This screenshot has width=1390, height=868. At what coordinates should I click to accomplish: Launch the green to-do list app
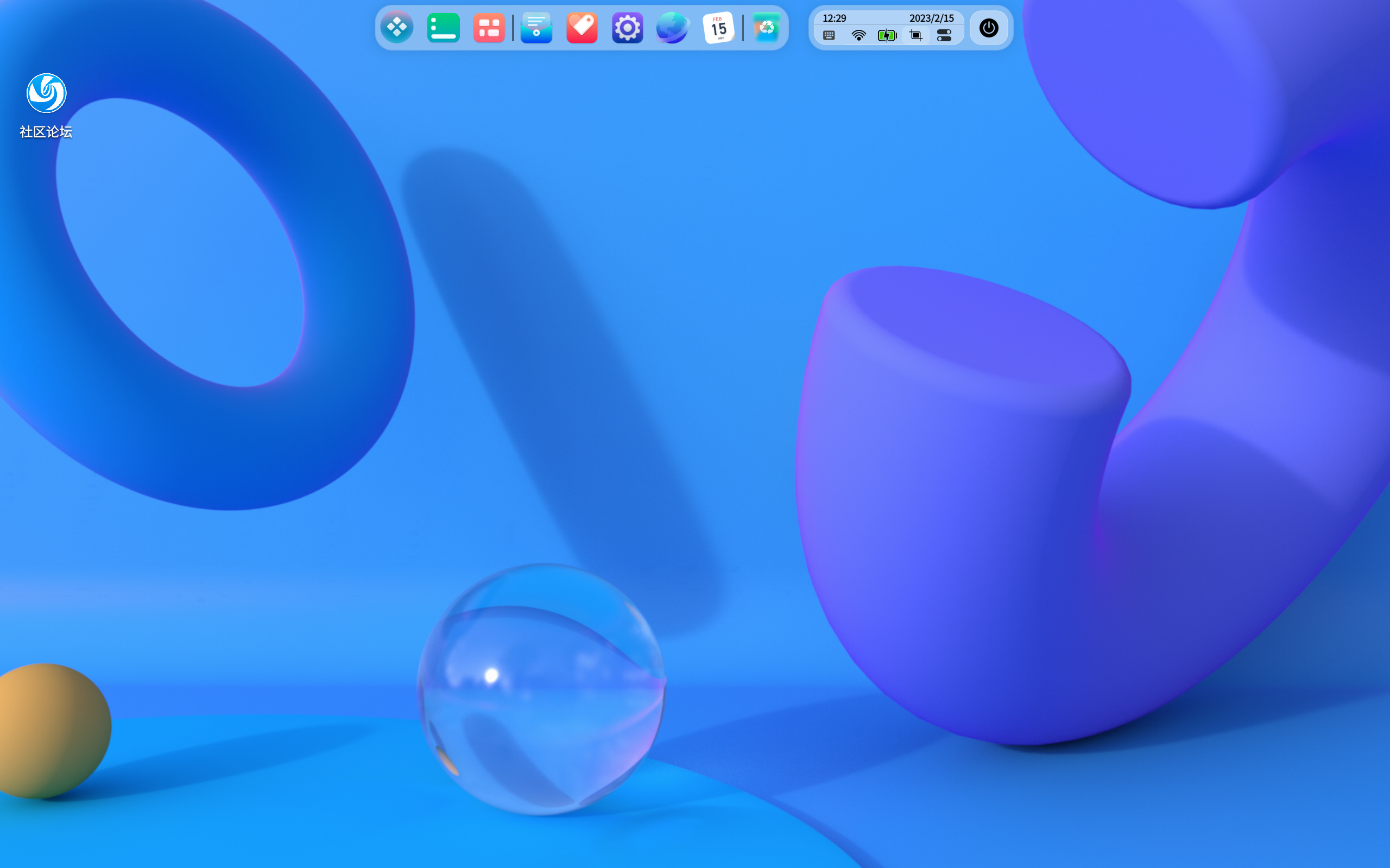(443, 28)
